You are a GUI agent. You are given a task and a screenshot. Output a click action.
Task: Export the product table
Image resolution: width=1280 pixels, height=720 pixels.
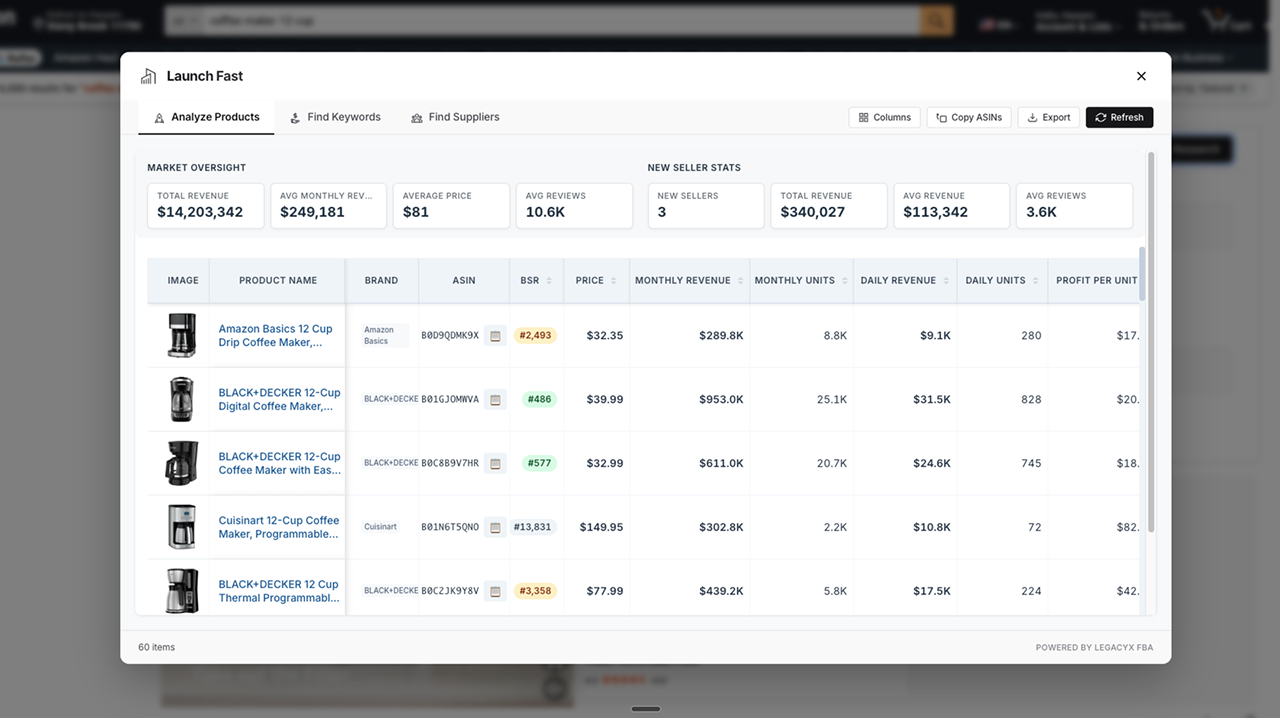pyautogui.click(x=1049, y=117)
